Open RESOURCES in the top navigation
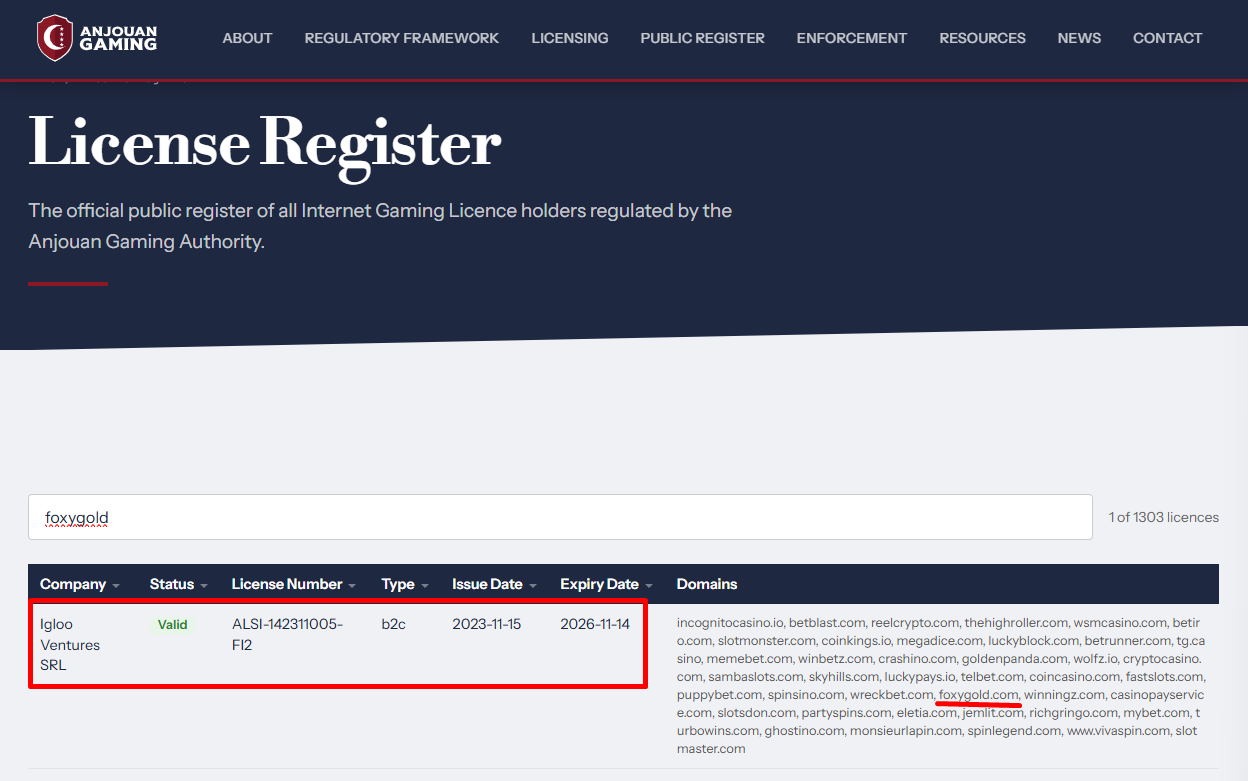The image size is (1248, 781). [983, 38]
